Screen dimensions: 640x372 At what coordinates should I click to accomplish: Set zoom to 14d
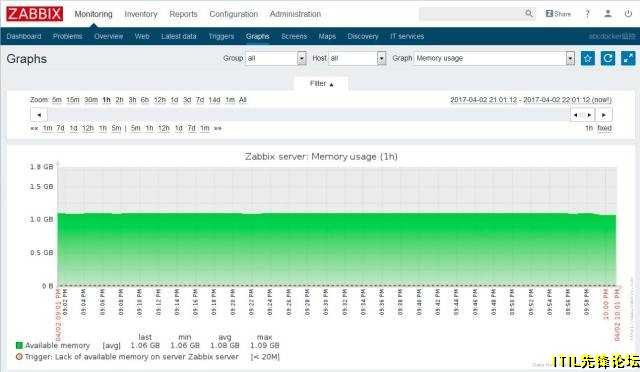click(214, 100)
